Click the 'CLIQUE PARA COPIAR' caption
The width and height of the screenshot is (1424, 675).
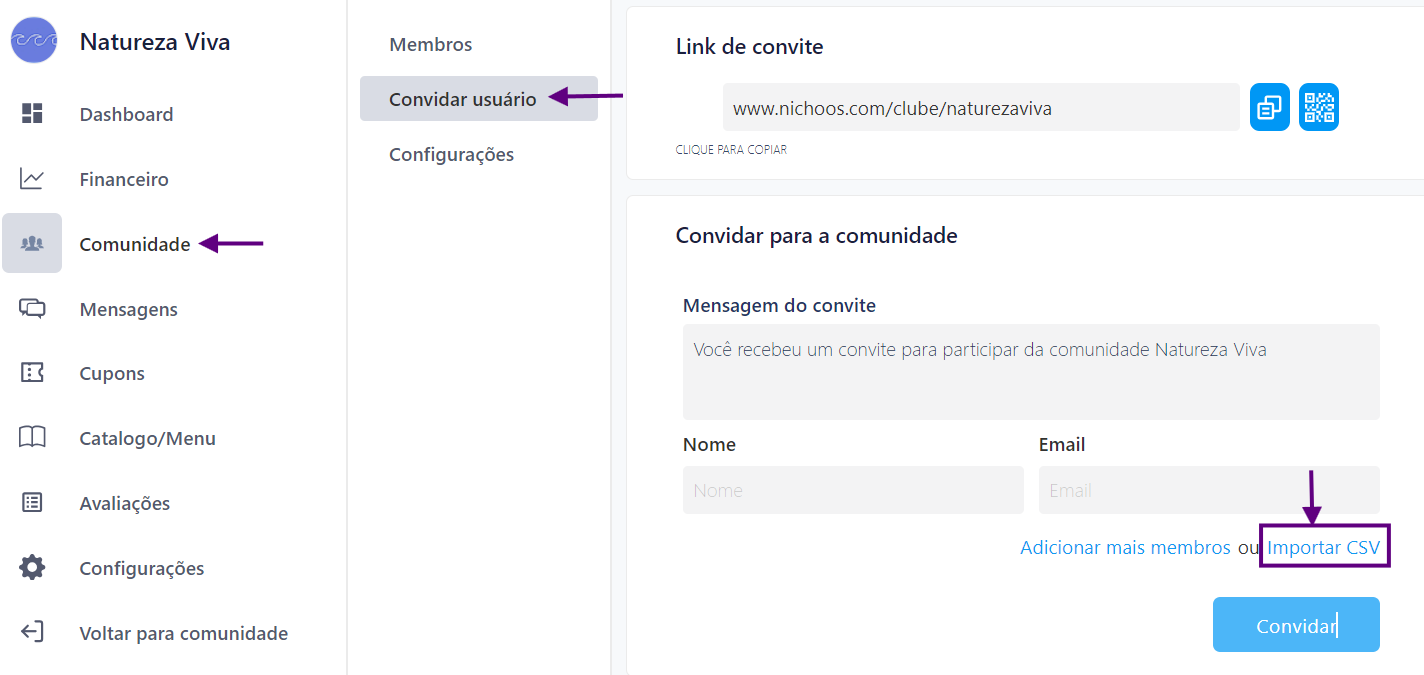(x=731, y=150)
